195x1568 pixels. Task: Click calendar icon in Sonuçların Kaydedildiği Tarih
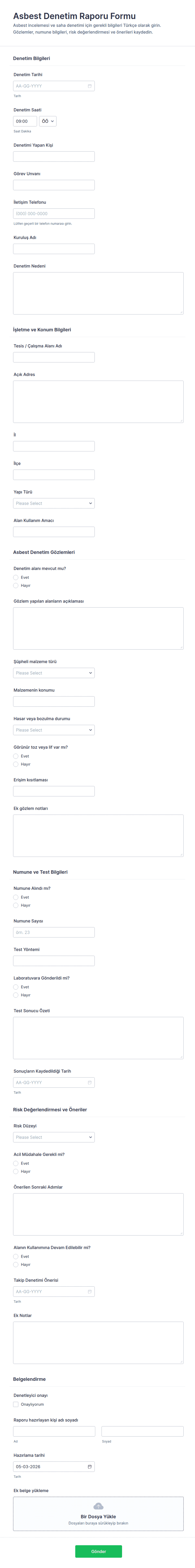click(x=90, y=1082)
